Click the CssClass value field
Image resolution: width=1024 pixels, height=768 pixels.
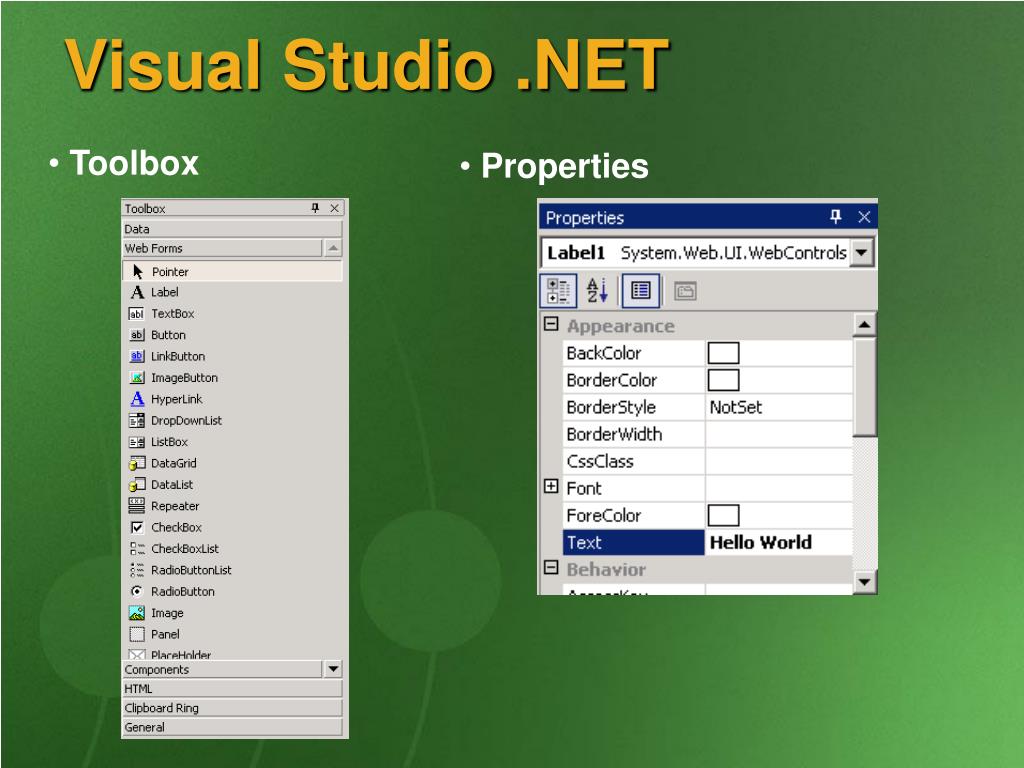pos(779,461)
